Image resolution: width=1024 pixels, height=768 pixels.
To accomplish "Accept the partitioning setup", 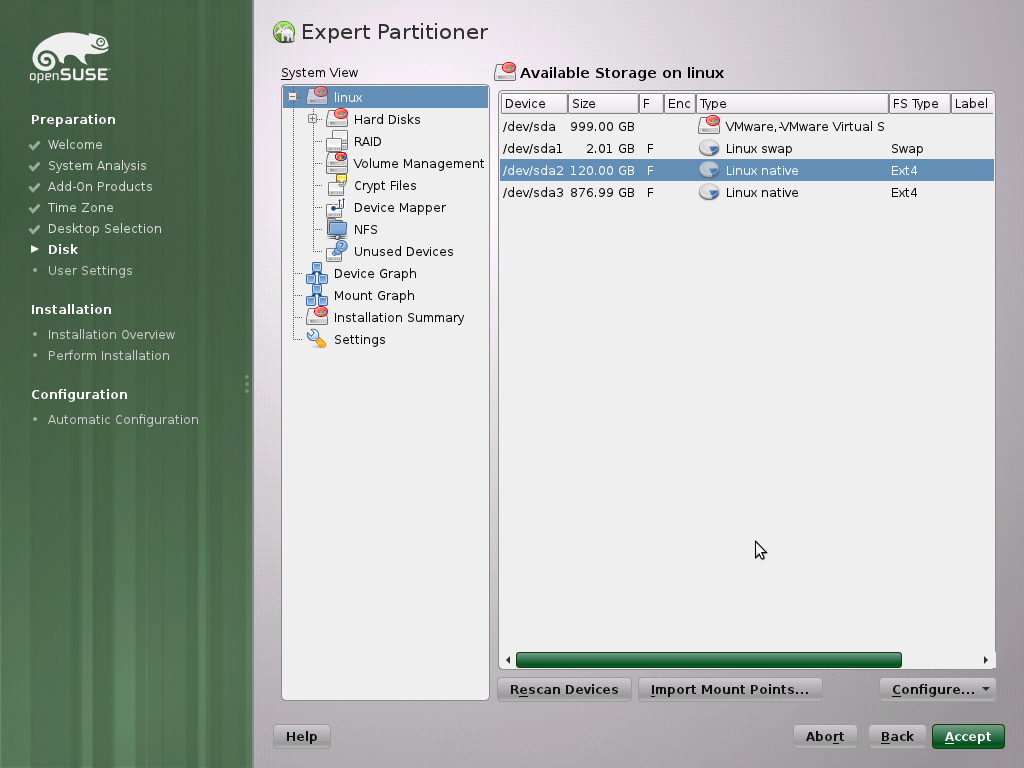I will tap(968, 736).
